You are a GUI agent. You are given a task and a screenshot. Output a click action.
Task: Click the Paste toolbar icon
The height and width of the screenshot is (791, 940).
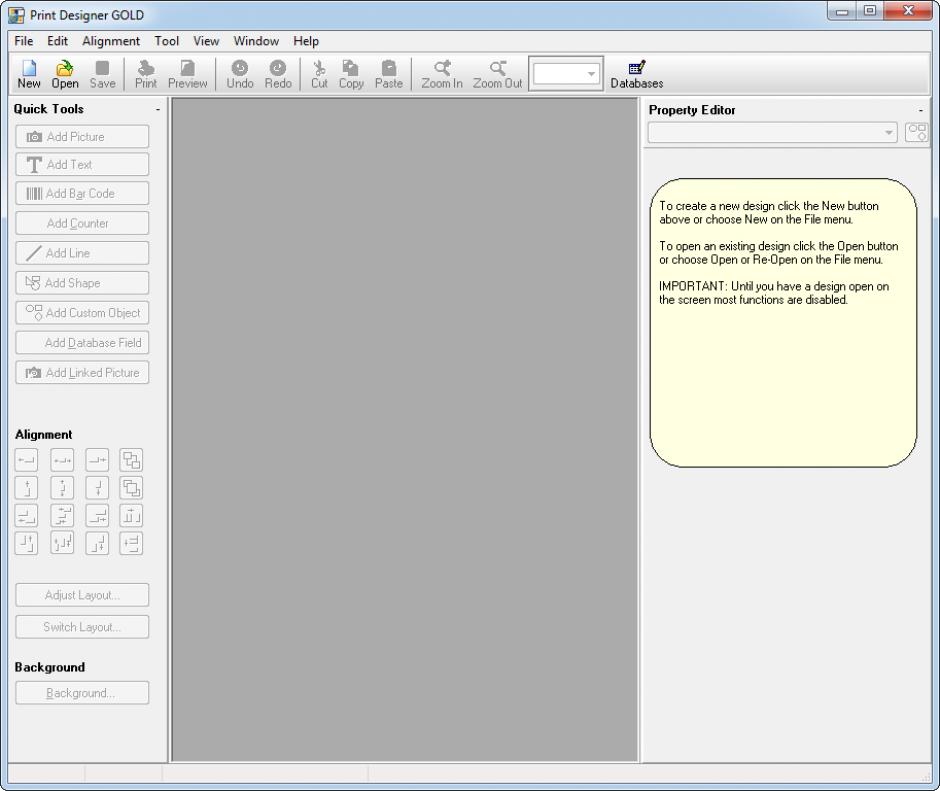click(x=388, y=74)
